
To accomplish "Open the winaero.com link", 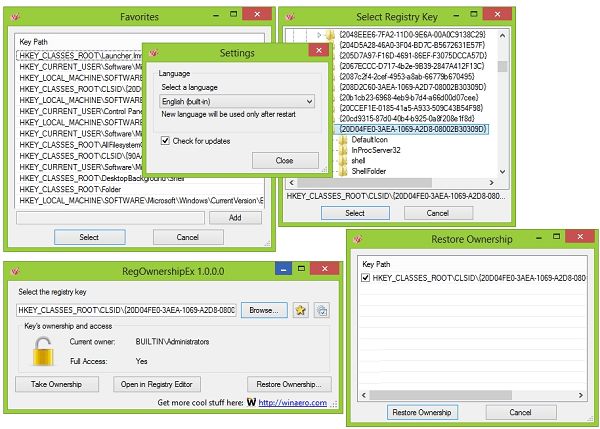I will click(x=294, y=403).
